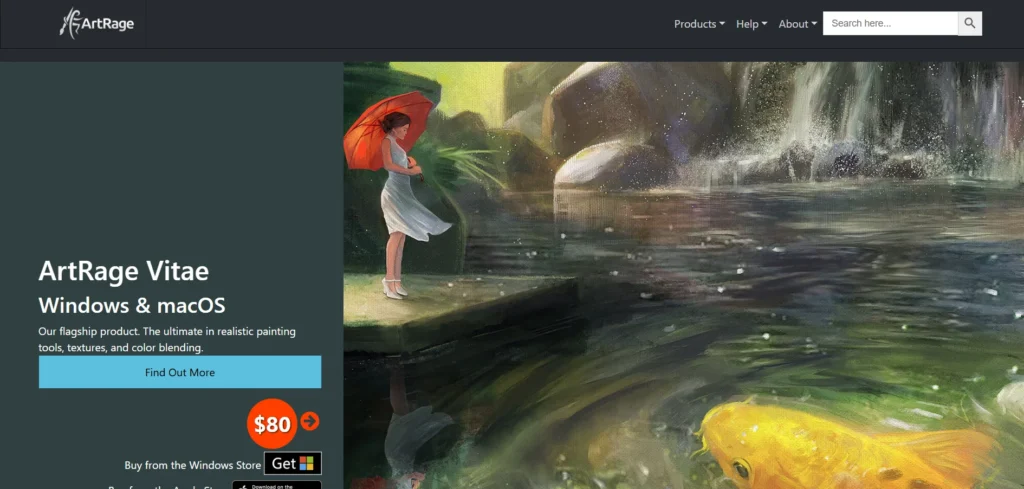Screen dimensions: 1024x489
Task: Open the Download on the App Store badge
Action: 277,485
